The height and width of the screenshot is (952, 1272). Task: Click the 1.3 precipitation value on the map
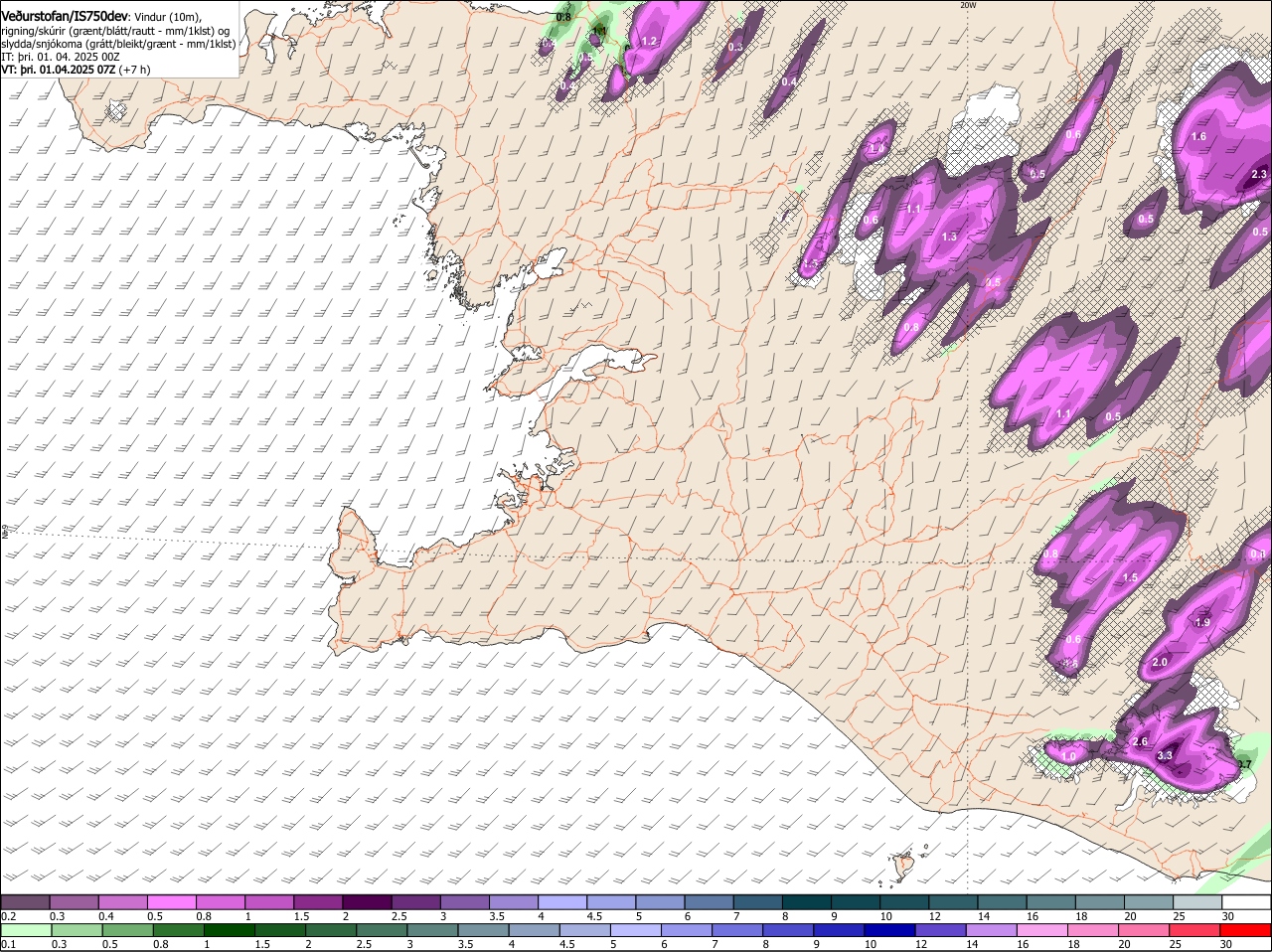coord(949,238)
